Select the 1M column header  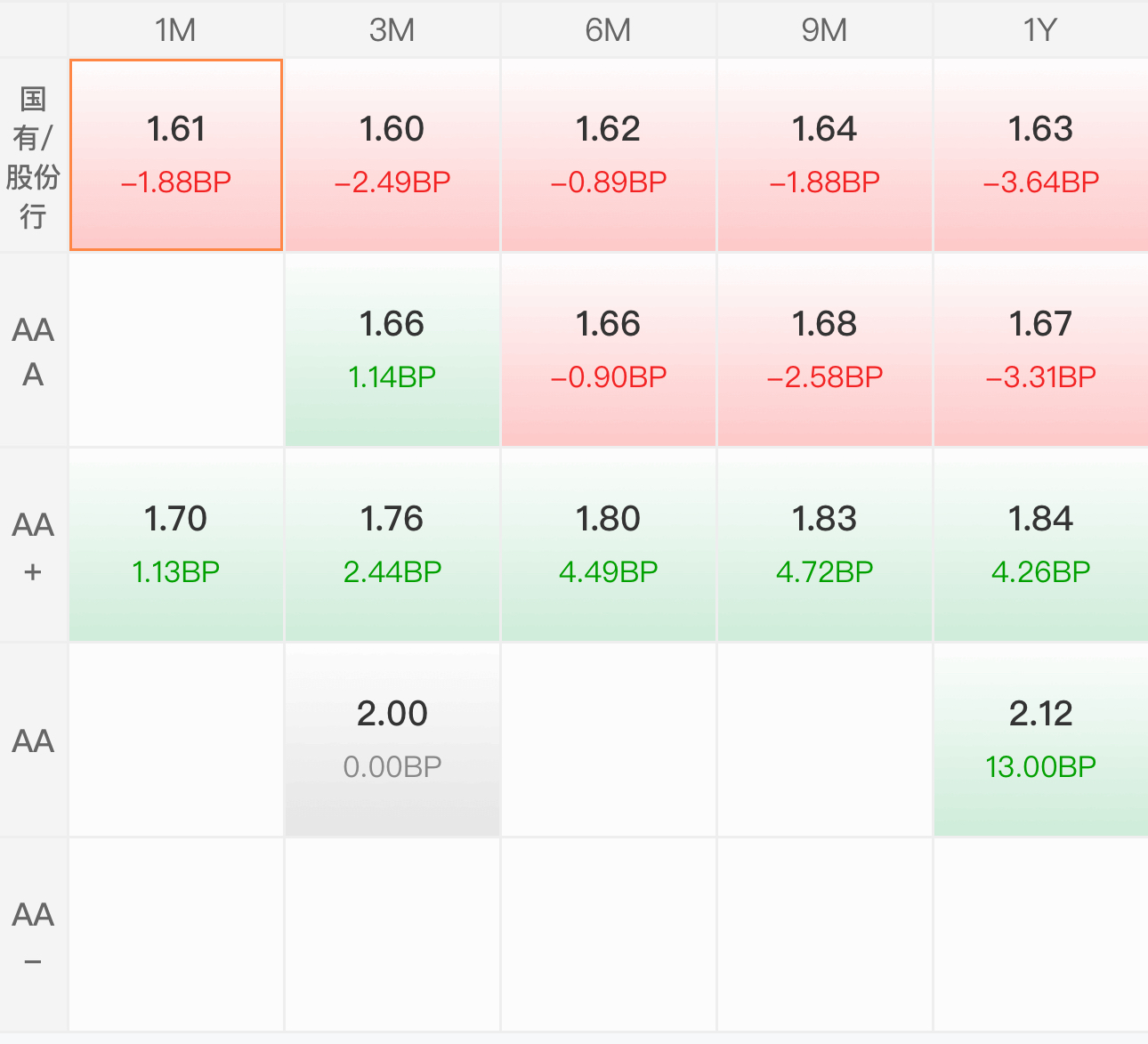pyautogui.click(x=176, y=30)
